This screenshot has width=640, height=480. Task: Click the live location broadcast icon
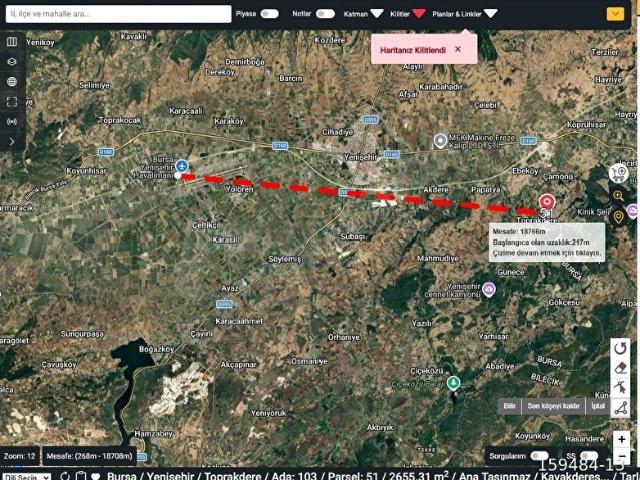click(12, 122)
